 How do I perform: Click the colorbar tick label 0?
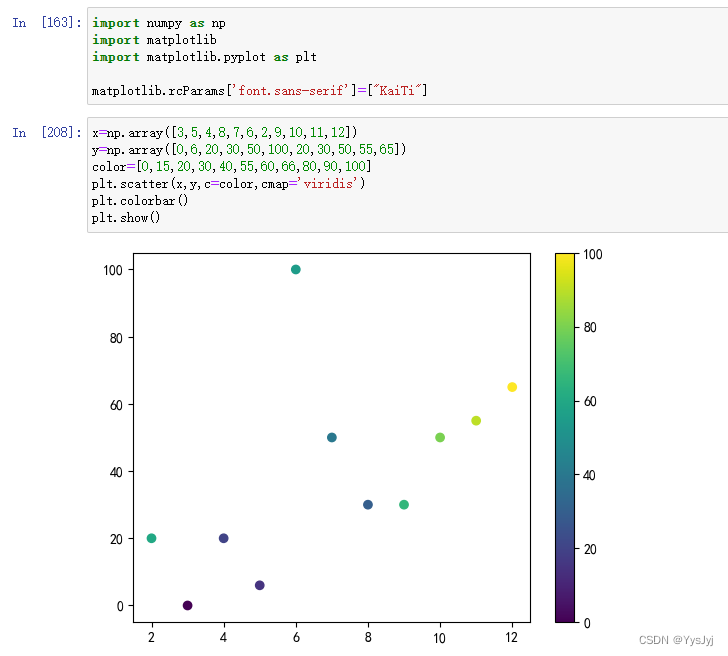pyautogui.click(x=587, y=623)
